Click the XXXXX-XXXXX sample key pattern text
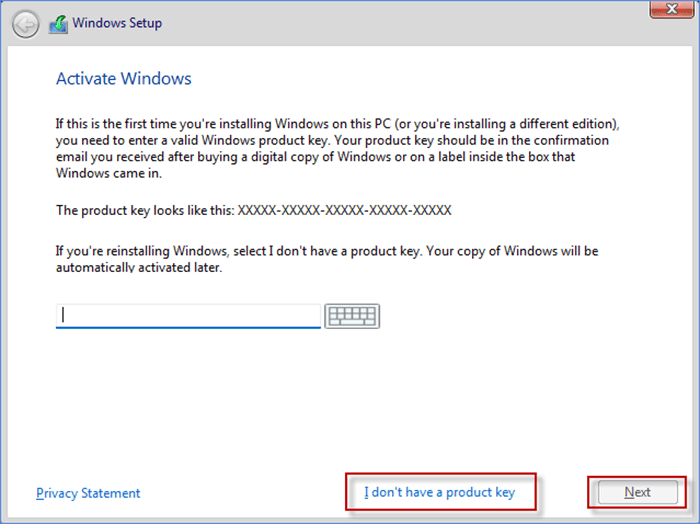The width and height of the screenshot is (700, 524). click(344, 211)
